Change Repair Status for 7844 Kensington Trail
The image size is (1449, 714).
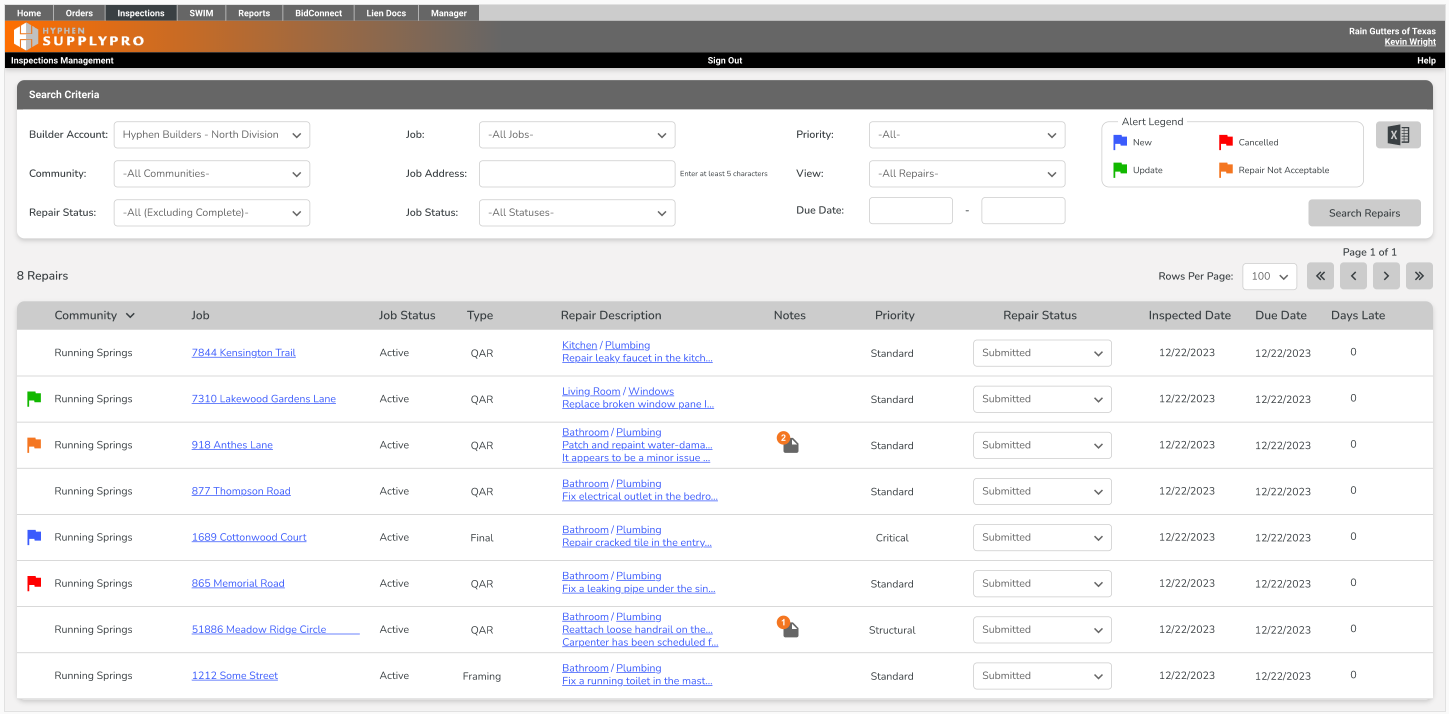click(1042, 352)
